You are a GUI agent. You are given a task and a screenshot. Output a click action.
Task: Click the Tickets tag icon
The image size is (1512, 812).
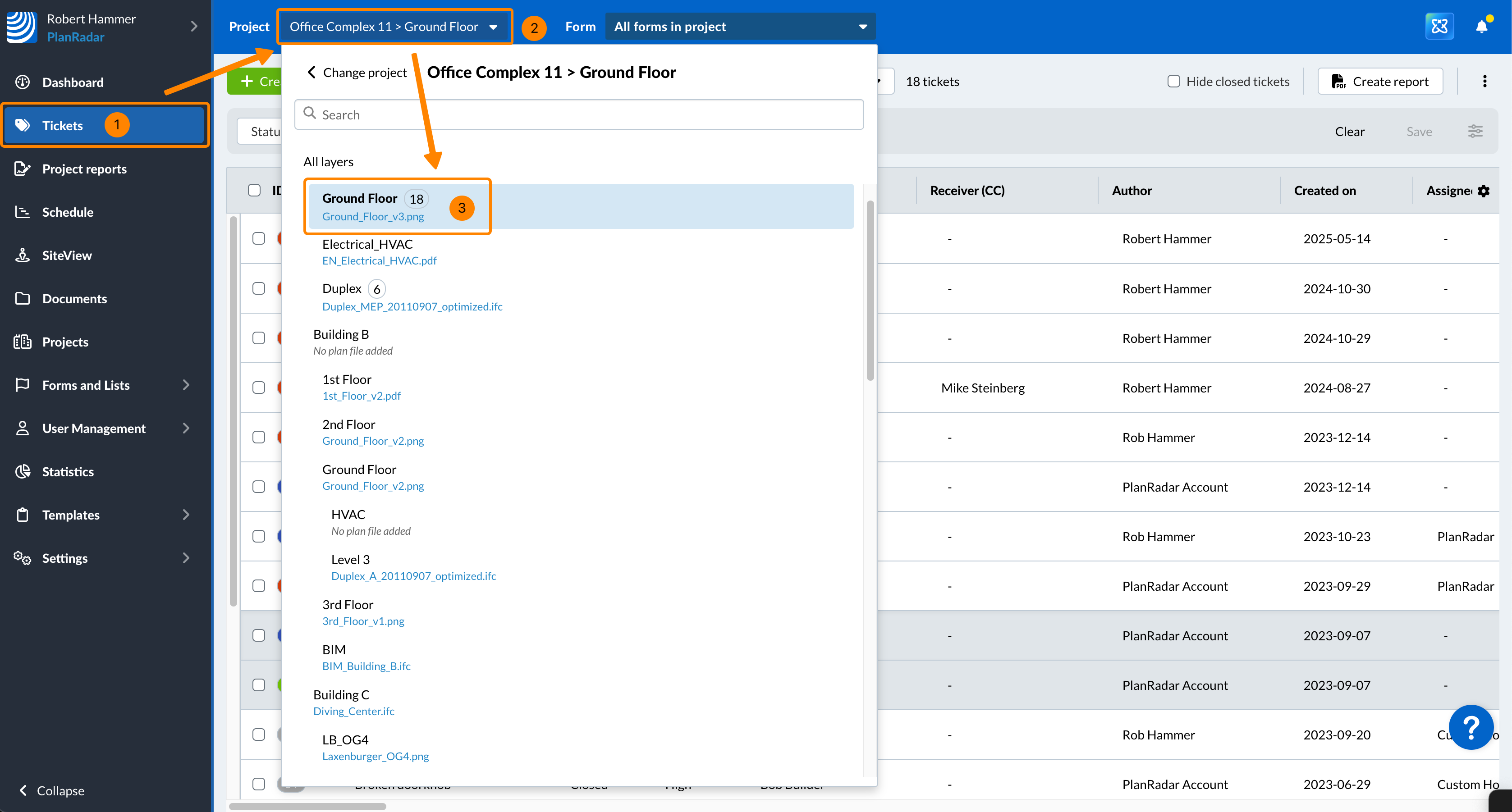tap(22, 125)
